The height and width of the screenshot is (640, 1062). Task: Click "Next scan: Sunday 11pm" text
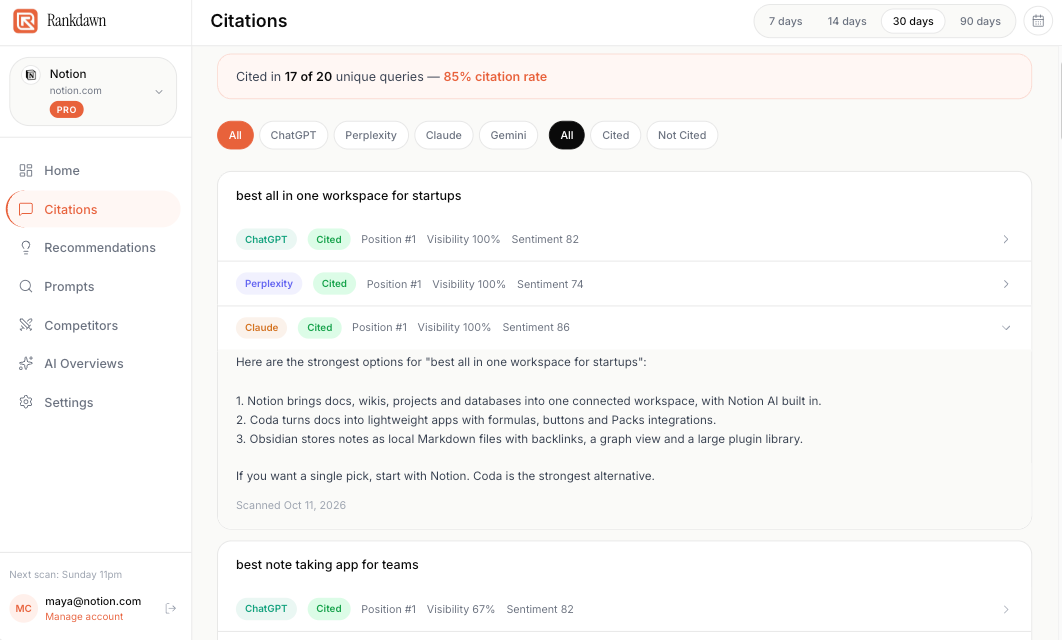(66, 575)
